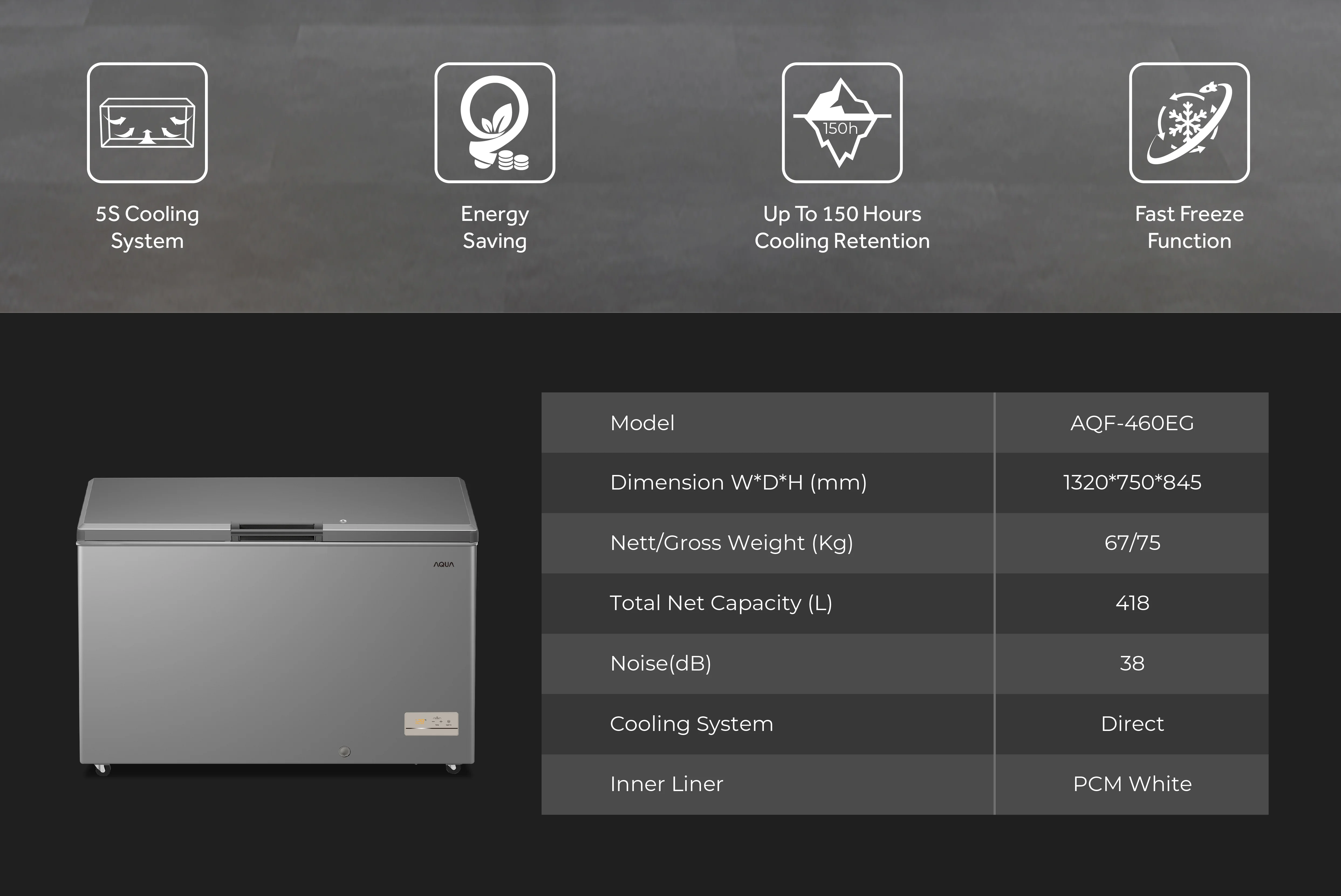The image size is (1341, 896).
Task: Click the '5S Cooling System' label
Action: (x=148, y=227)
